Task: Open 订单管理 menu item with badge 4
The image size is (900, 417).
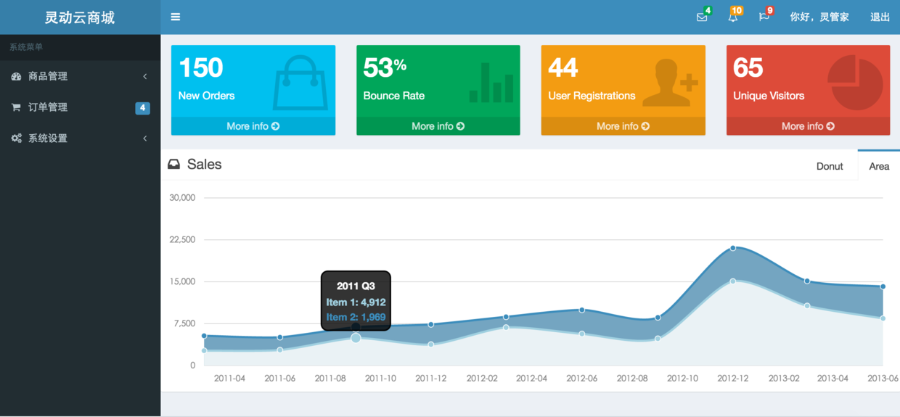Action: point(80,107)
